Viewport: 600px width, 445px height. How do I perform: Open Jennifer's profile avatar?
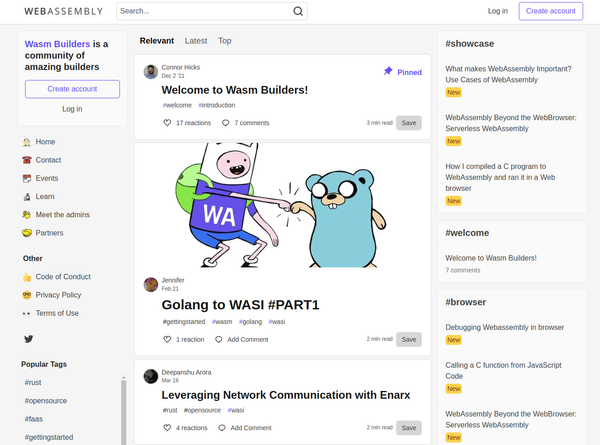[151, 284]
